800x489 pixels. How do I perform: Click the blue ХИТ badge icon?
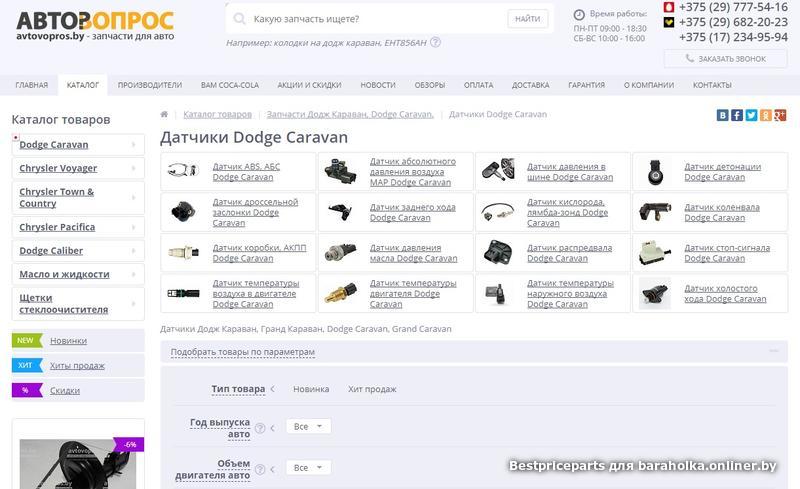coord(27,365)
